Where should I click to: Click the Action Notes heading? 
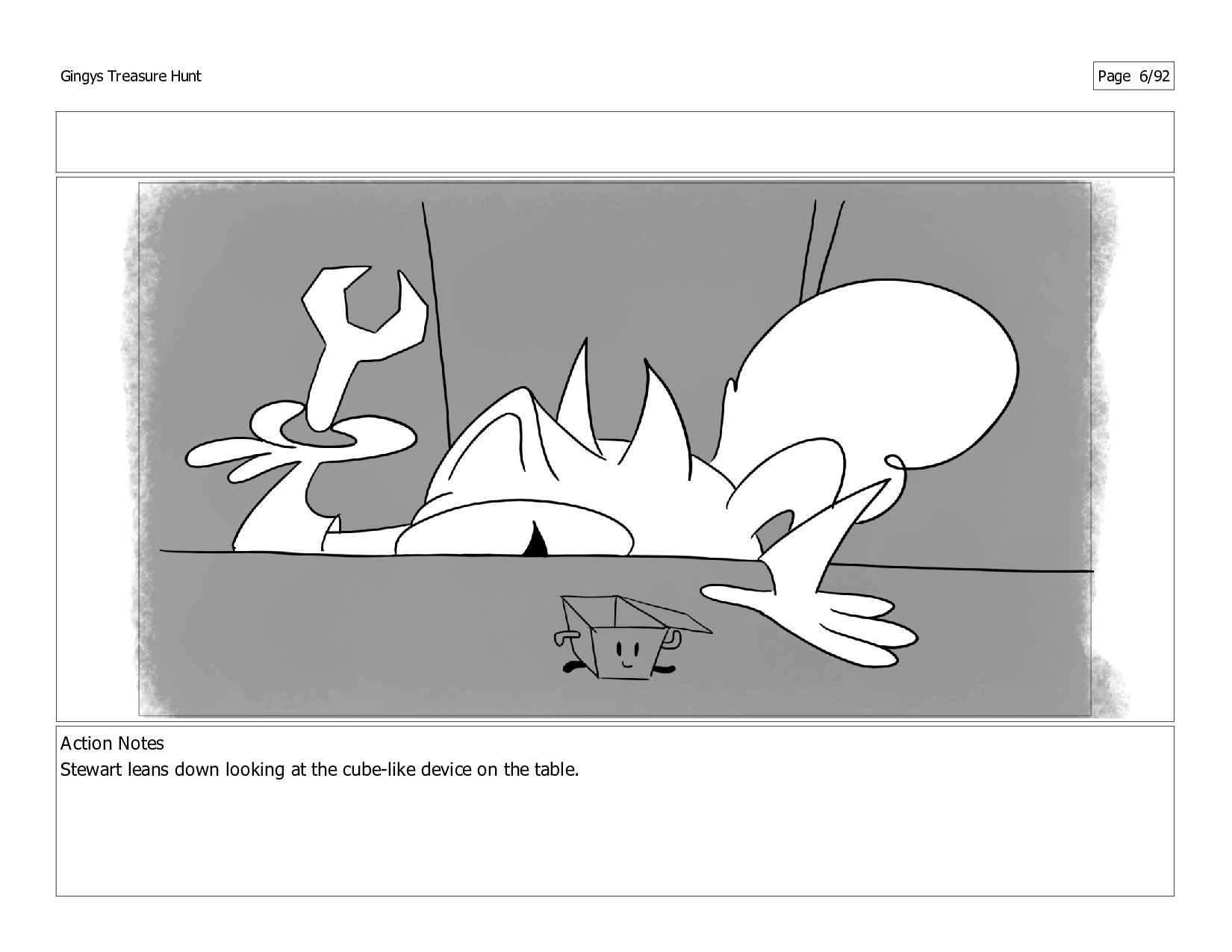[112, 743]
